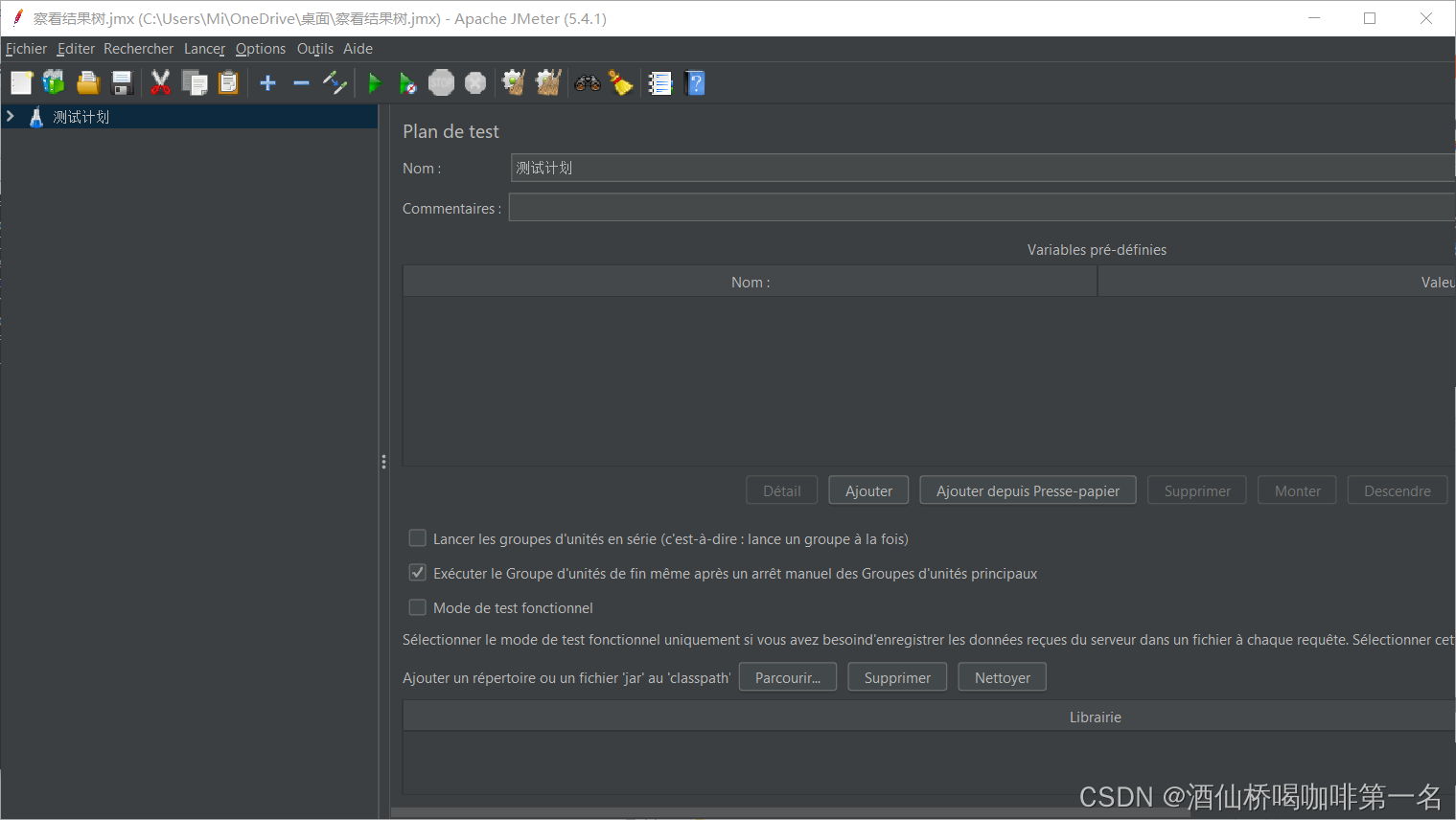
Task: Open the Outils menu
Action: 315,49
